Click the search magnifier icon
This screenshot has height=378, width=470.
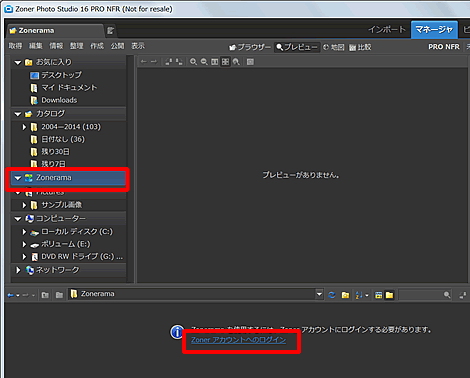pyautogui.click(x=447, y=295)
